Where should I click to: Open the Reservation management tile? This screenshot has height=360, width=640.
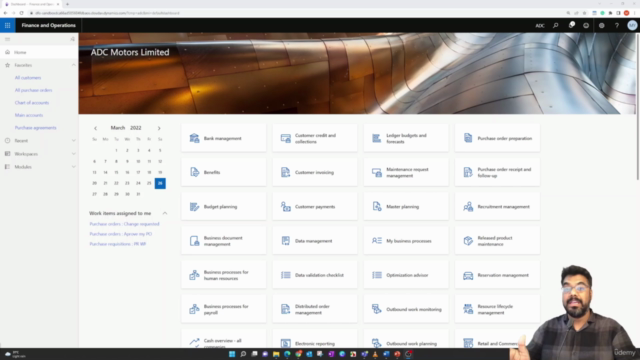[498, 275]
